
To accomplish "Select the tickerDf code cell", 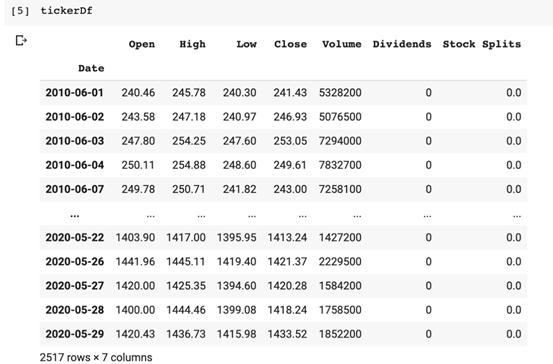I will coord(279,12).
